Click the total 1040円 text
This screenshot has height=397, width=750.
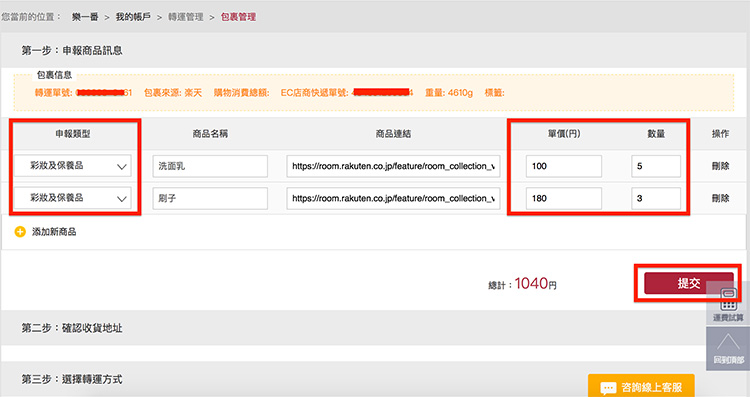click(x=536, y=284)
